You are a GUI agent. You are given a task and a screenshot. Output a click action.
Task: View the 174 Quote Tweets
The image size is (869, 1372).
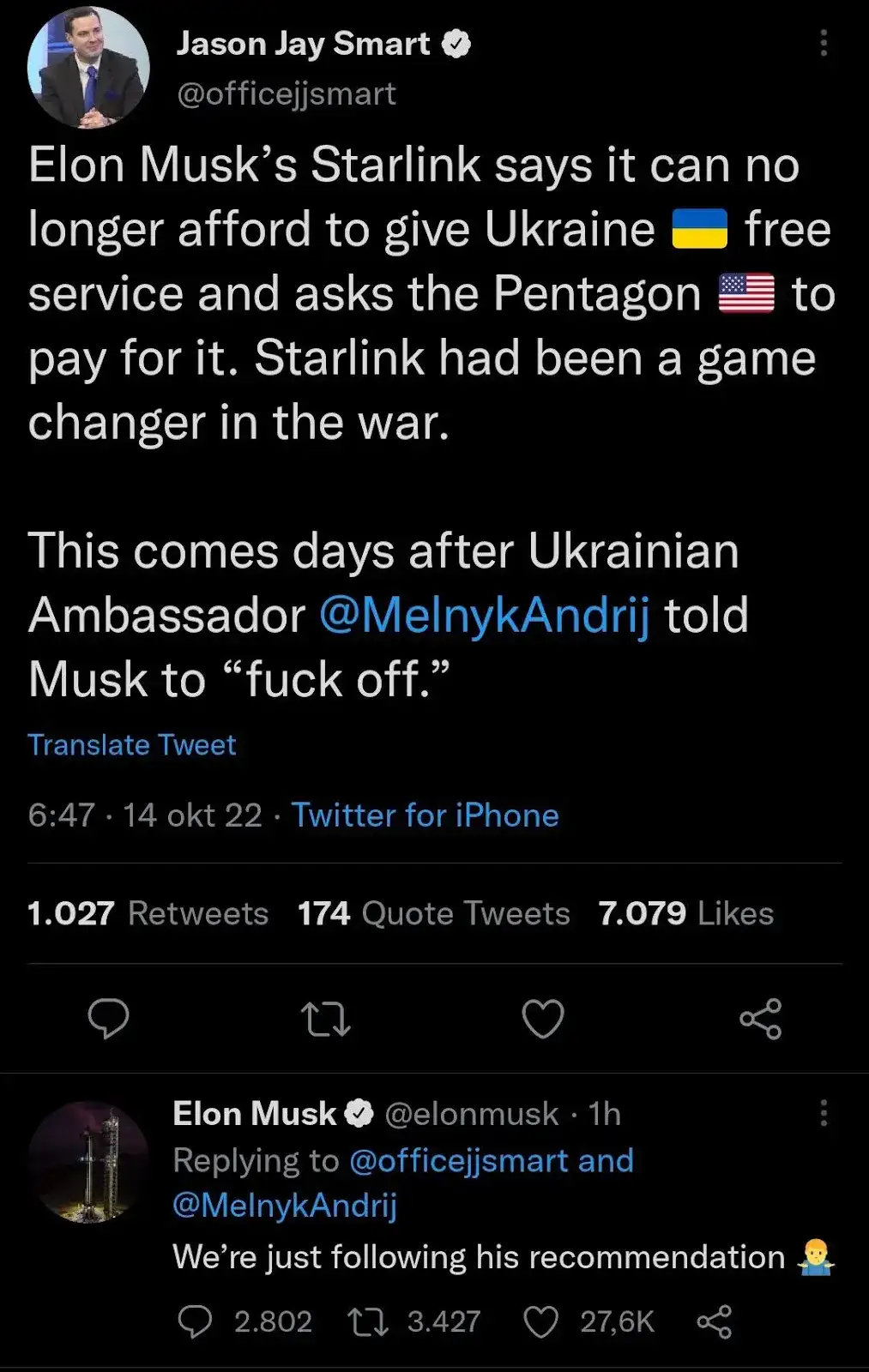[433, 913]
